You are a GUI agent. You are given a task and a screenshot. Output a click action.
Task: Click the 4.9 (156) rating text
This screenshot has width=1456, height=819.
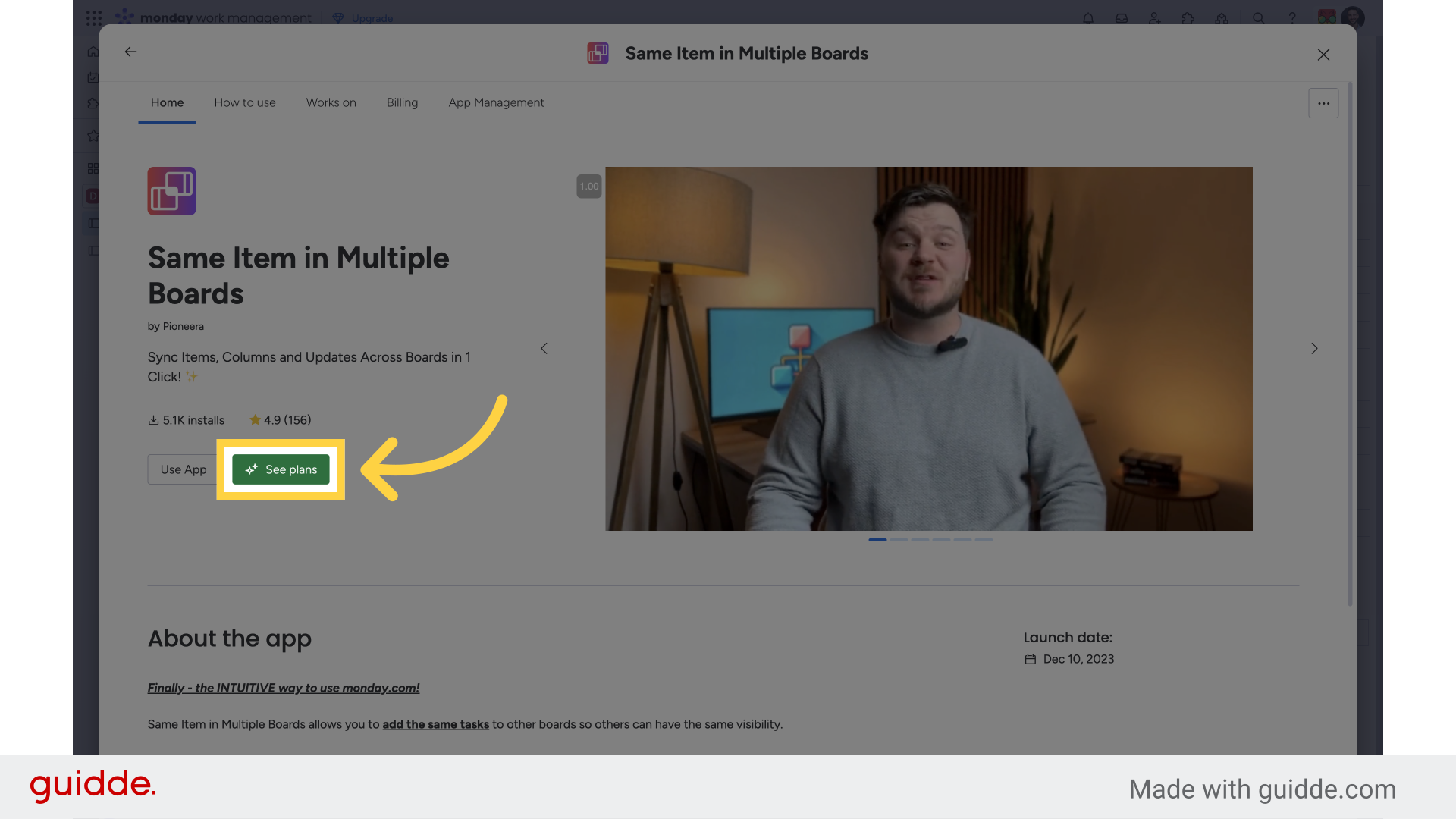(x=287, y=420)
